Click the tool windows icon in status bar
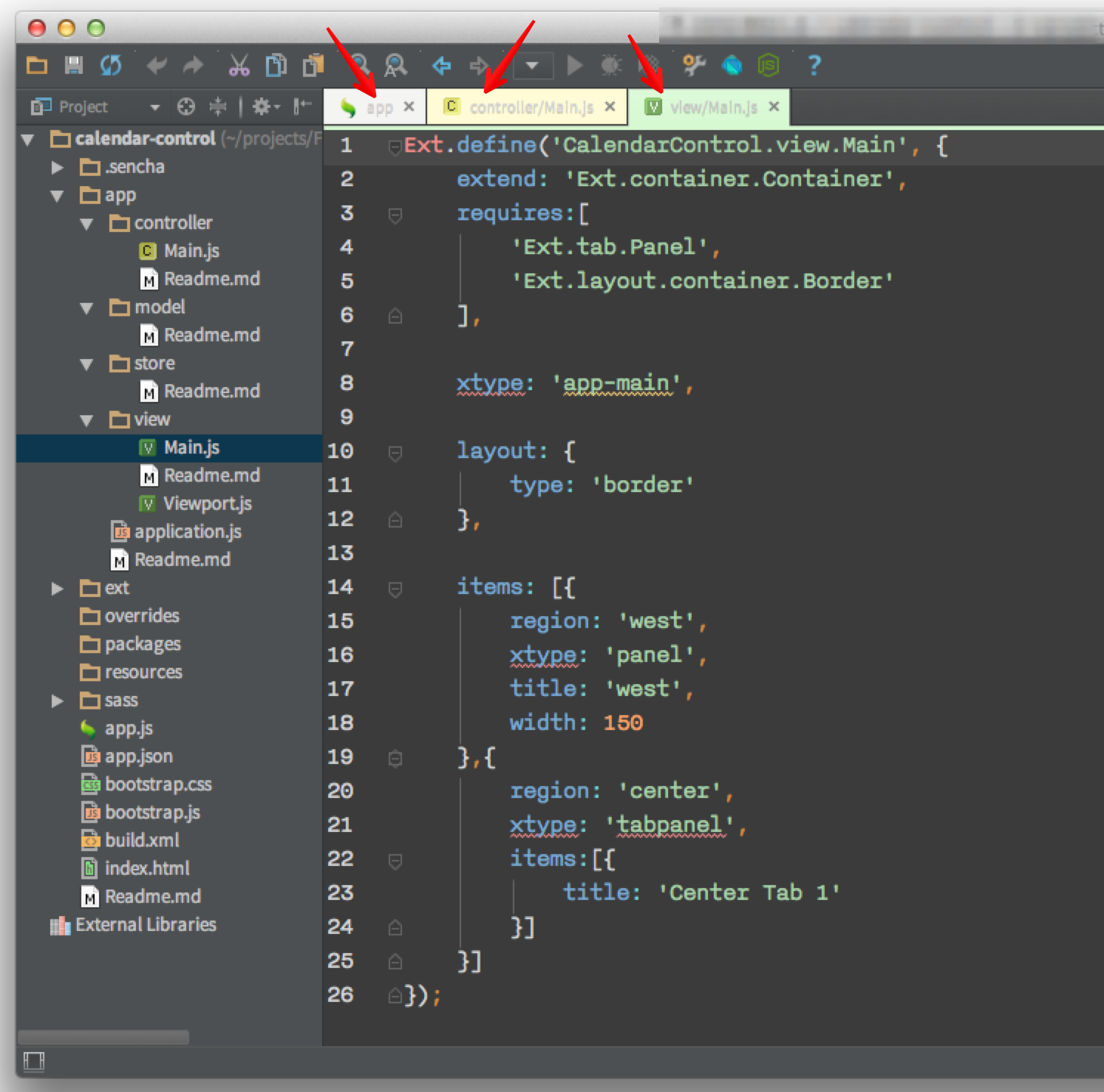The width and height of the screenshot is (1104, 1092). [34, 1062]
